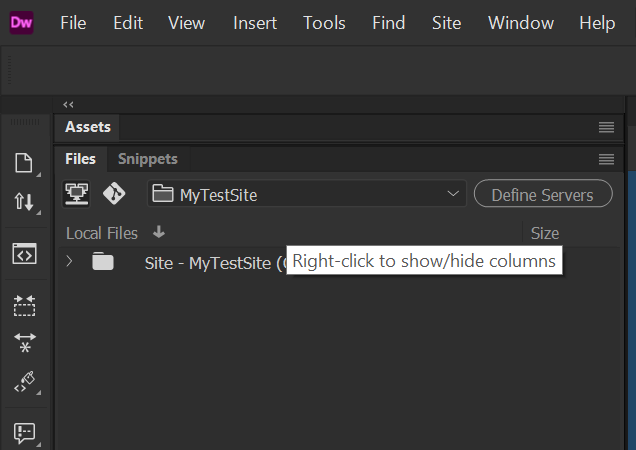This screenshot has width=636, height=450.
Task: Switch to the Snippets tab
Action: point(147,159)
